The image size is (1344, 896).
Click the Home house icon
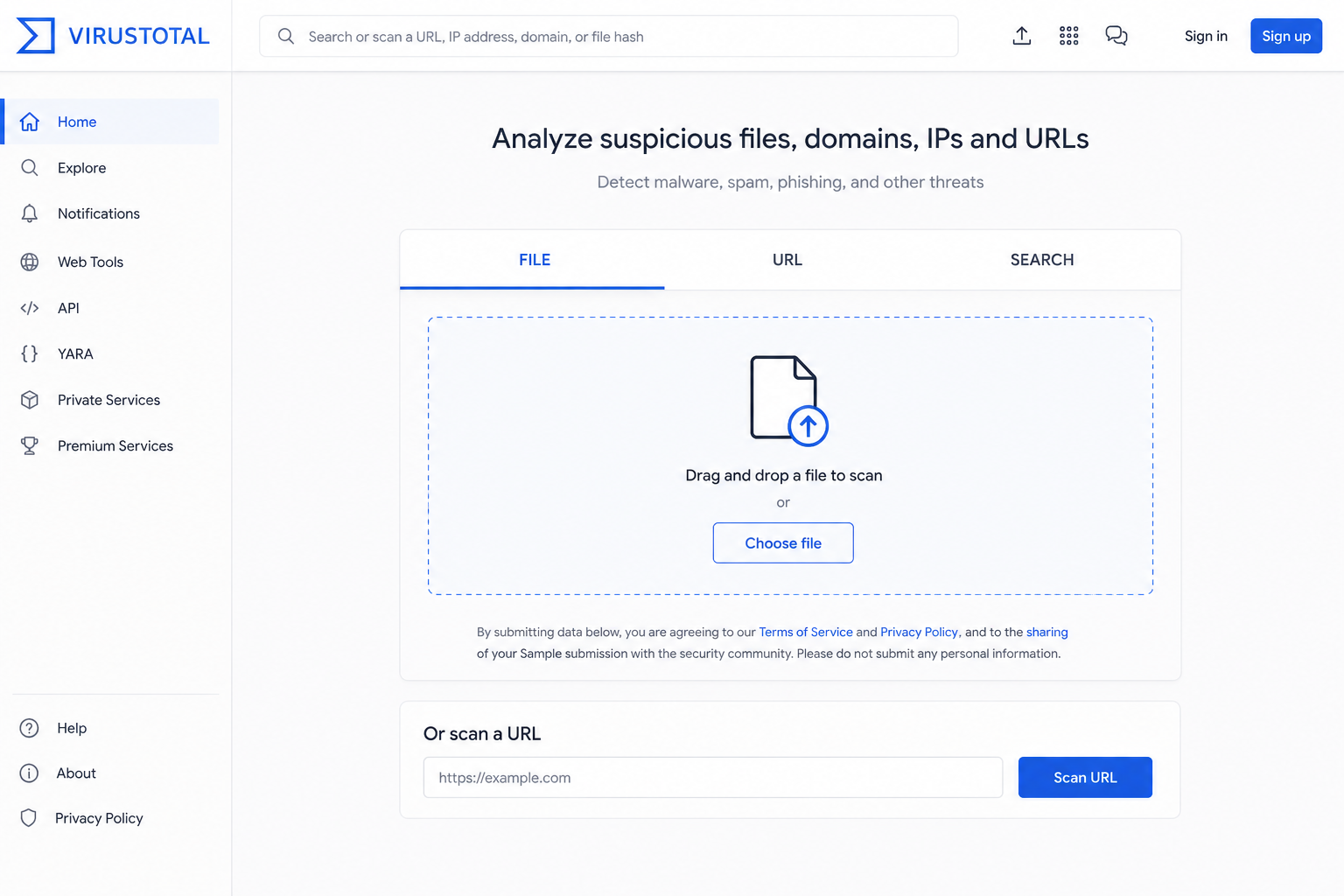(x=30, y=122)
